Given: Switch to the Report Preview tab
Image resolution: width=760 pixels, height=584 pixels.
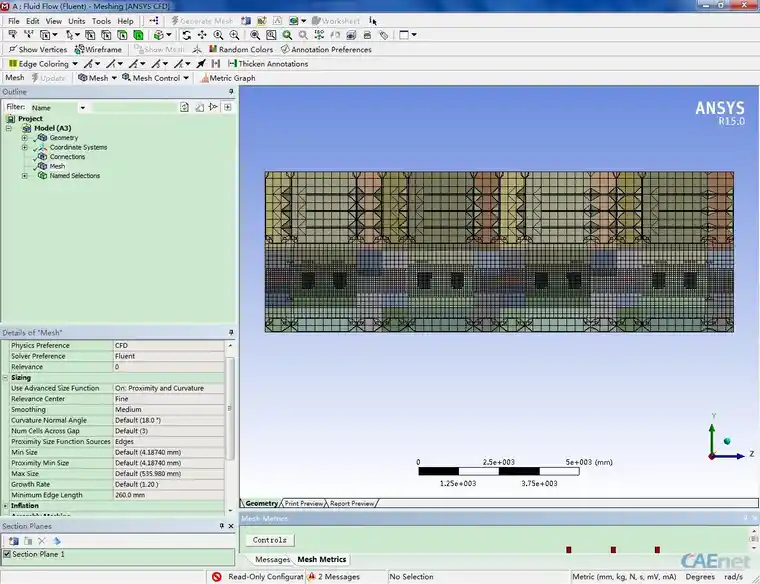Looking at the screenshot, I should click(352, 504).
